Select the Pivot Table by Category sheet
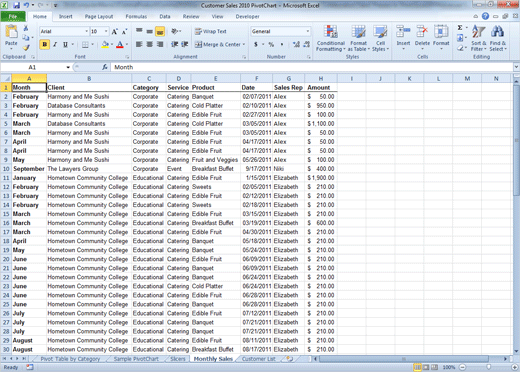The image size is (520, 372). (x=70, y=359)
